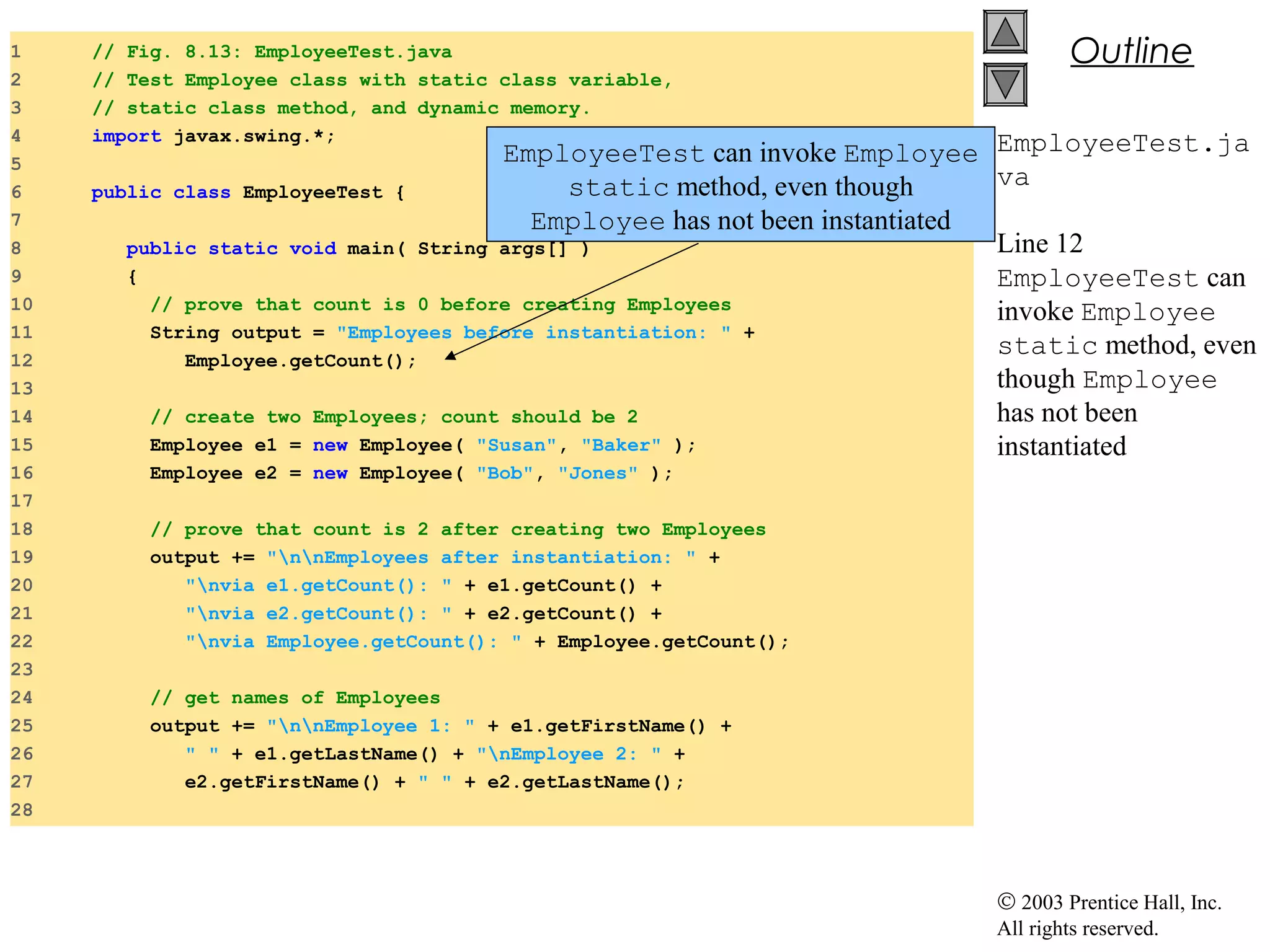This screenshot has height=952, width=1270.
Task: Click line number 1 in gutter
Action: click(16, 52)
